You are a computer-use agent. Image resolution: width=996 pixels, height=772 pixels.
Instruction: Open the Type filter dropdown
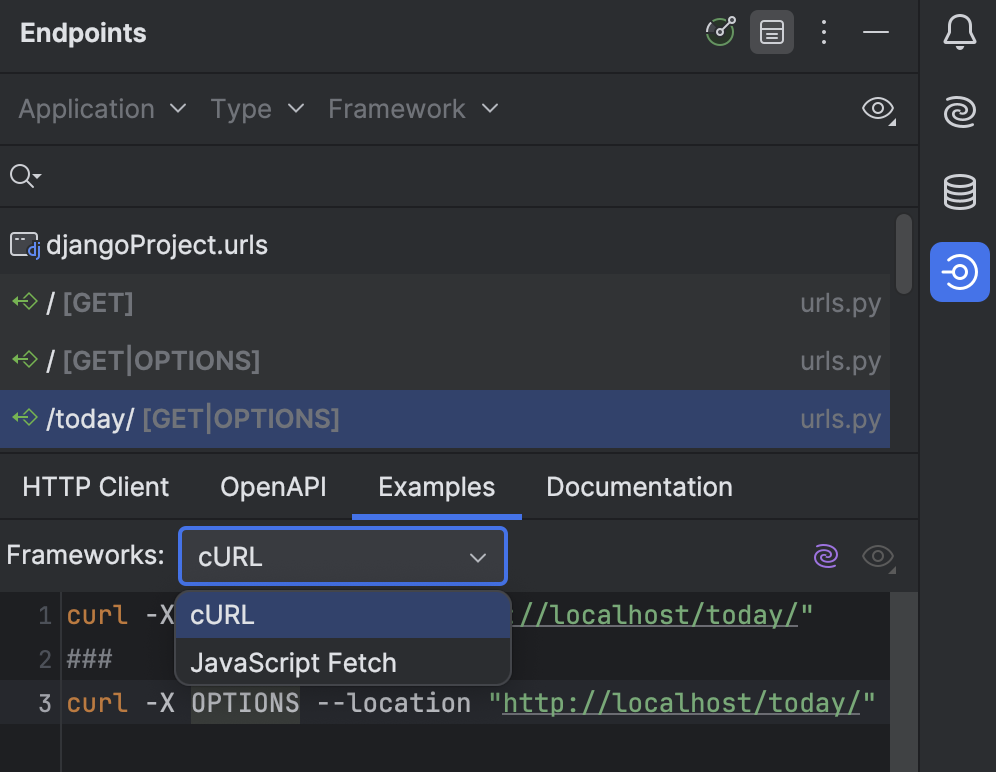(x=257, y=109)
